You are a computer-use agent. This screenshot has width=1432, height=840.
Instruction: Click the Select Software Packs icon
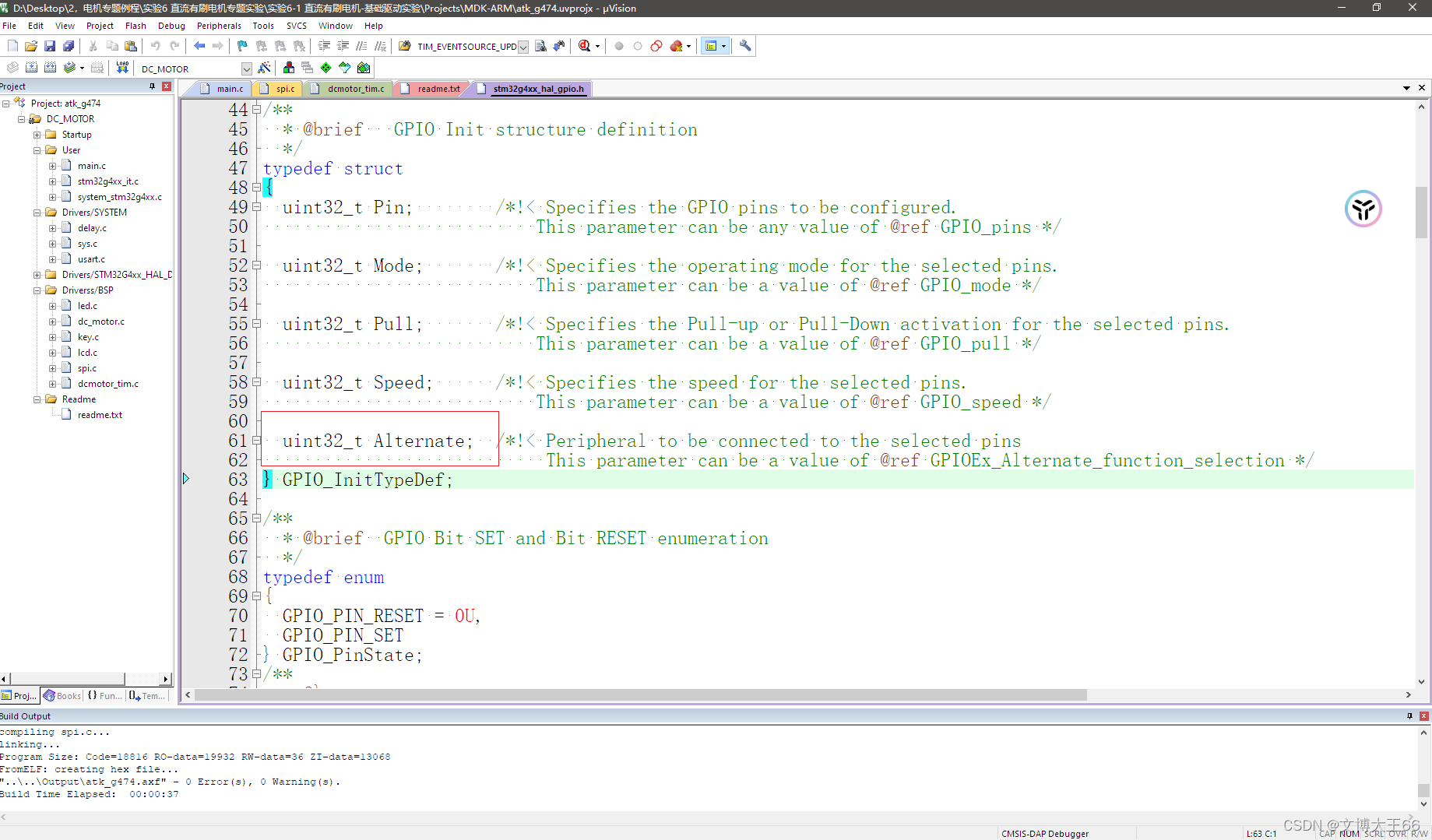pos(345,68)
